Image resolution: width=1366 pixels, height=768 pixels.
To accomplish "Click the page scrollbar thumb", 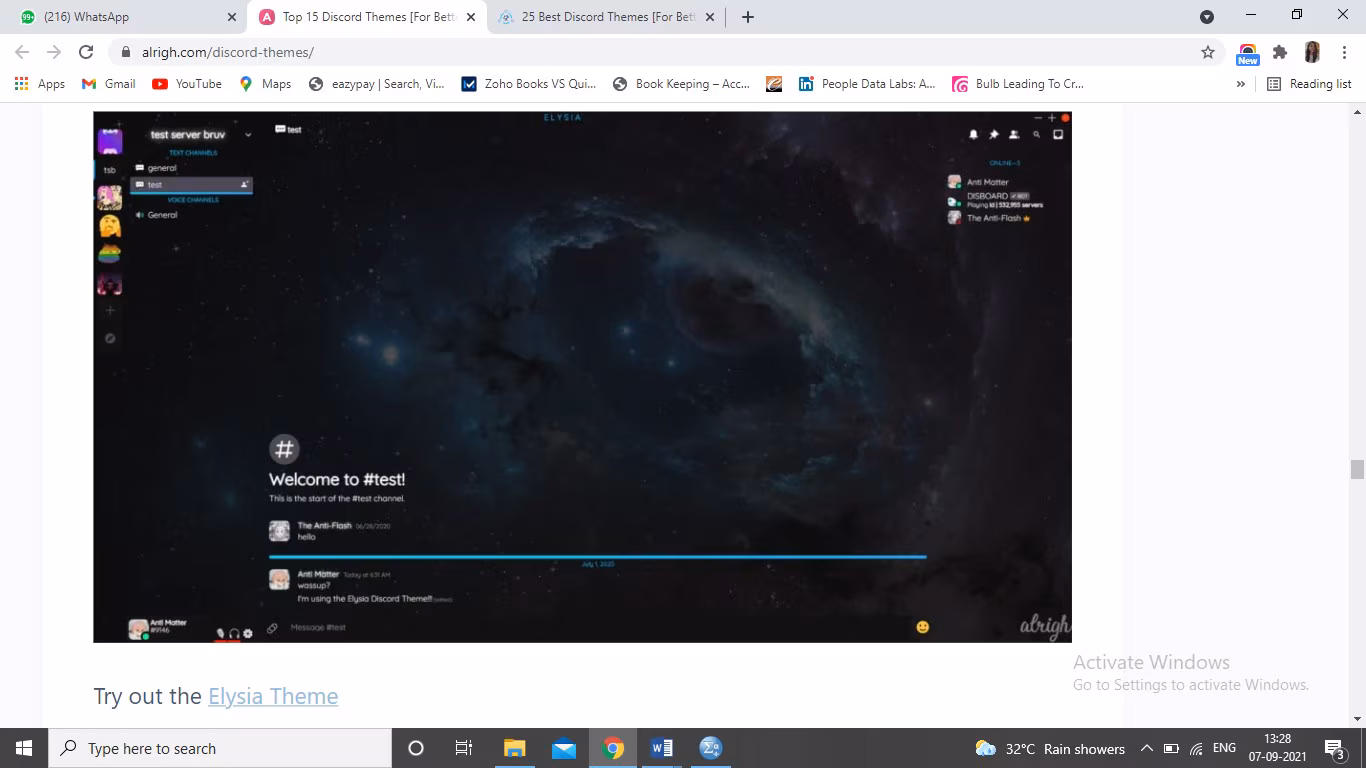I will (x=1357, y=470).
